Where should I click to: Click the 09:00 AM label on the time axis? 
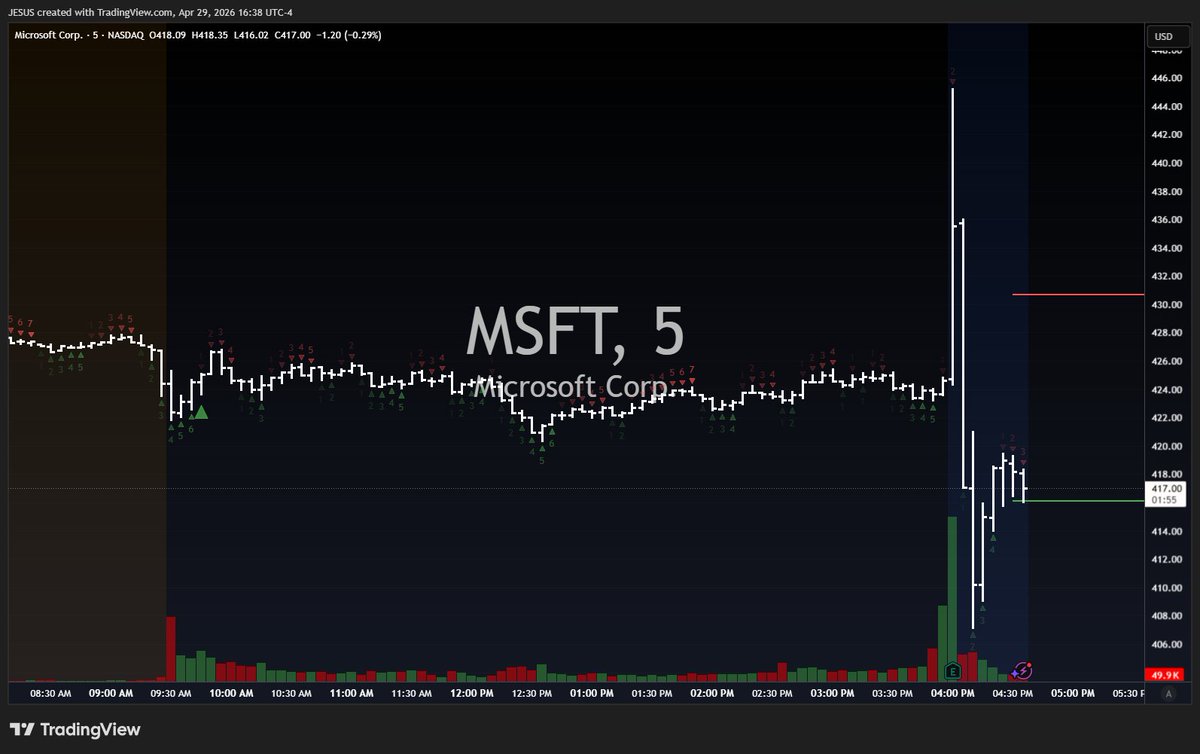click(x=111, y=692)
